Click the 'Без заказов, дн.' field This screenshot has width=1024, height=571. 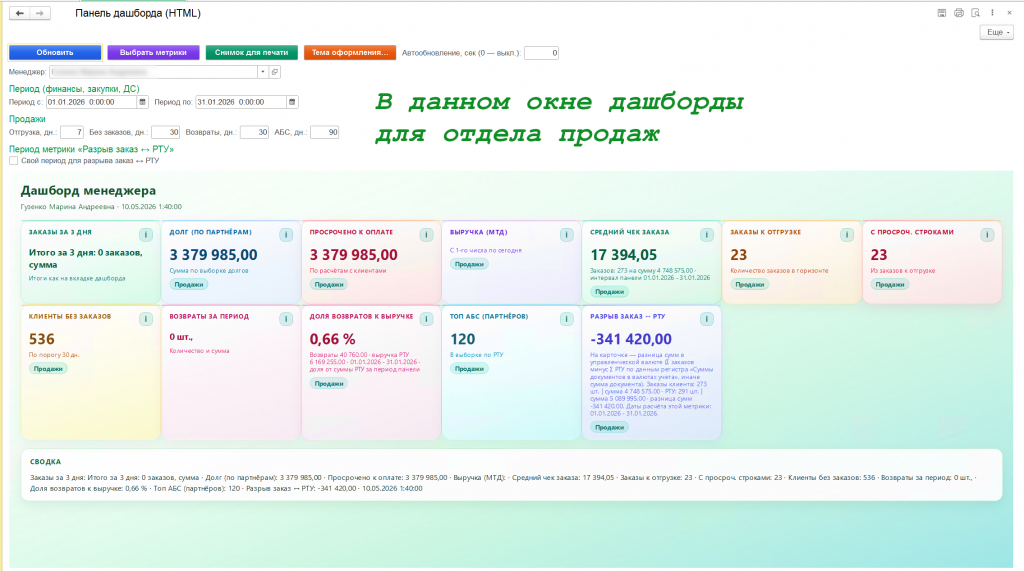point(165,132)
